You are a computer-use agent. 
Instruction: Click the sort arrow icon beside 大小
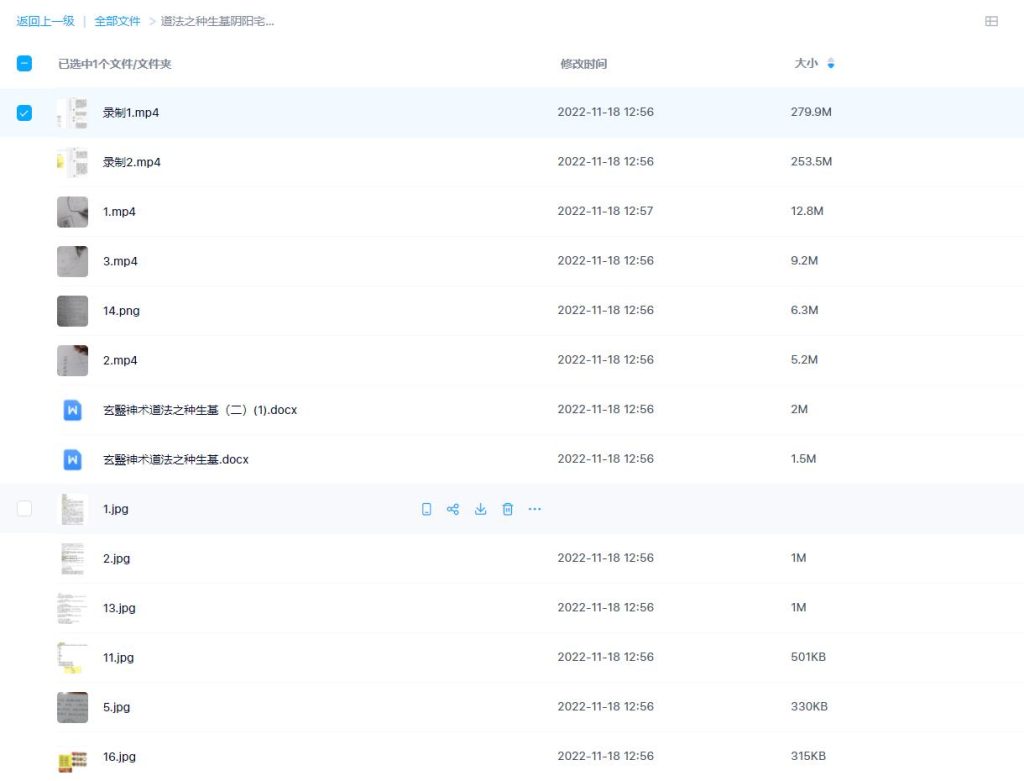(830, 64)
